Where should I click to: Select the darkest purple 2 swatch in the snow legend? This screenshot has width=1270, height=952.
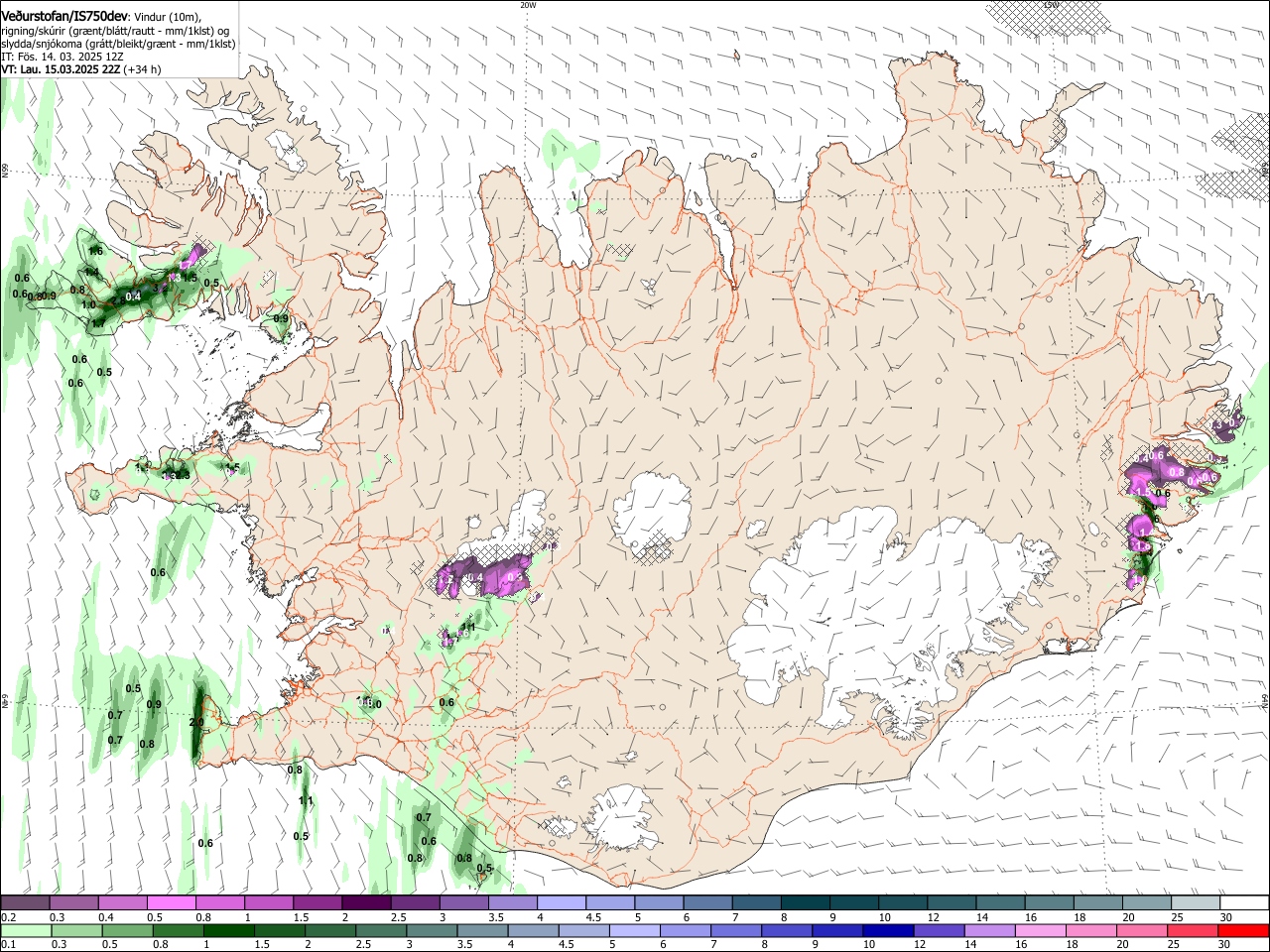click(365, 902)
